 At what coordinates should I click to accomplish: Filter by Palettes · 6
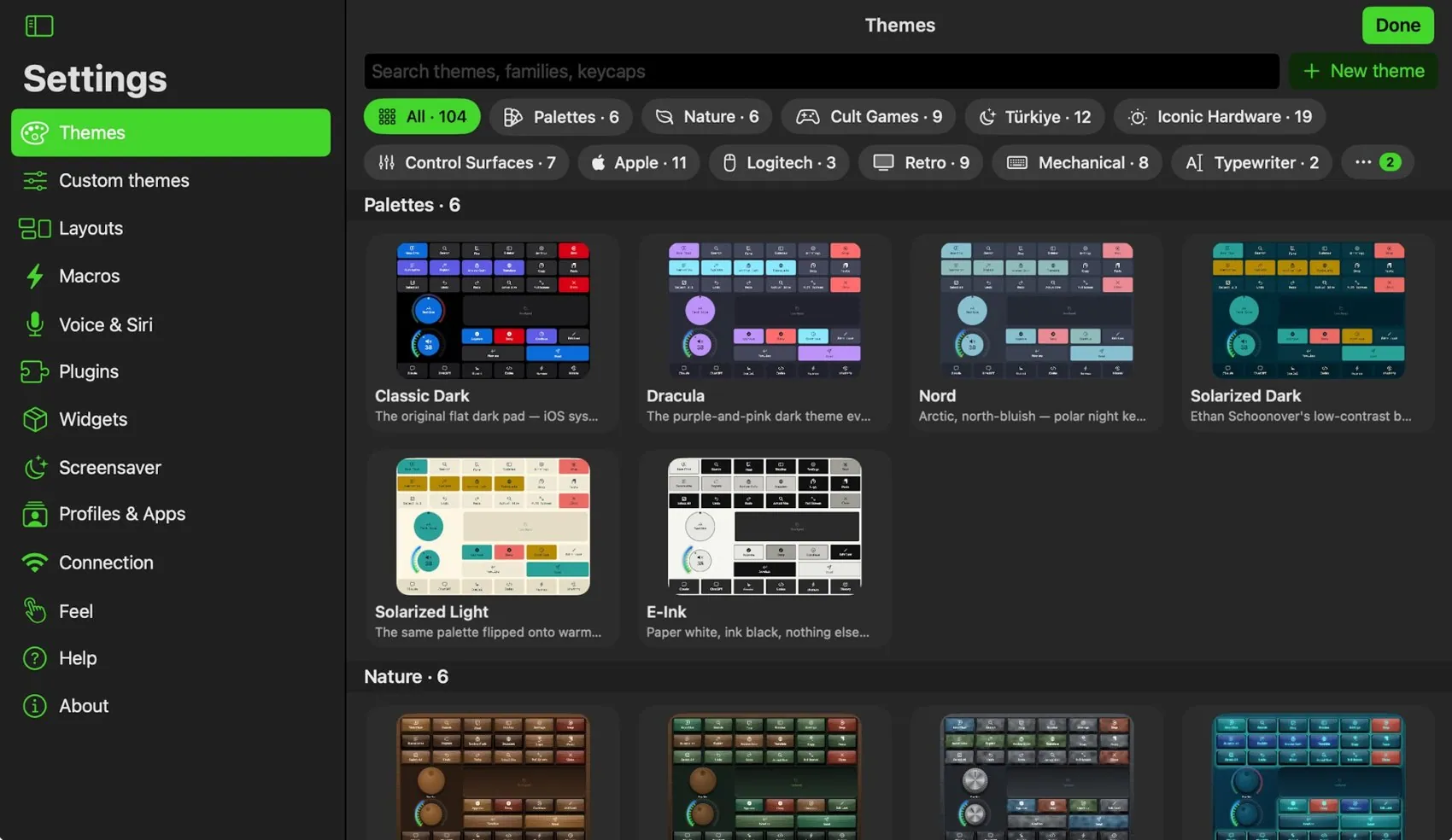tap(560, 116)
